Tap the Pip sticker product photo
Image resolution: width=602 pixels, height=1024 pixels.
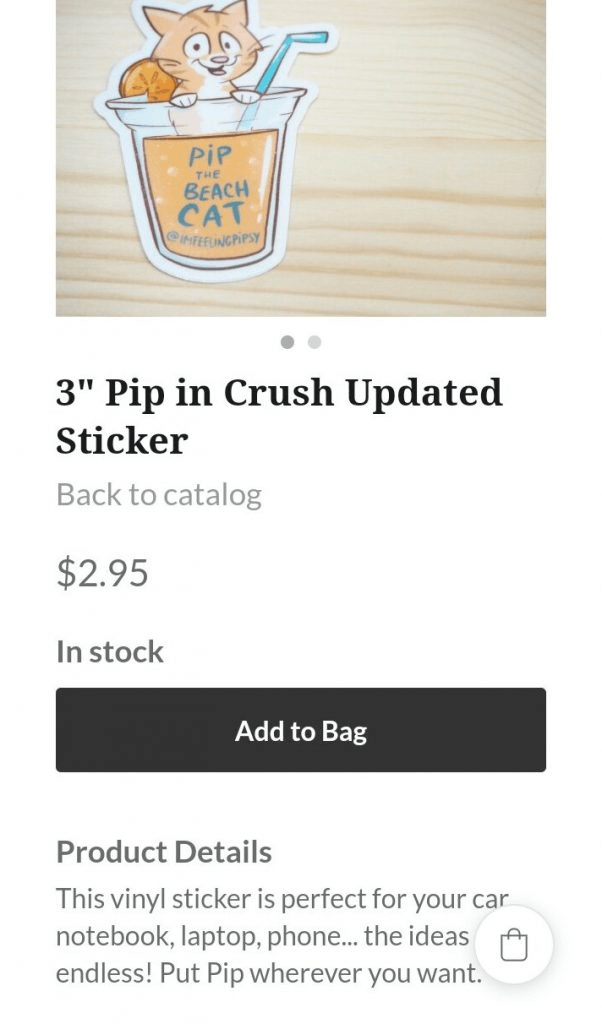pyautogui.click(x=300, y=158)
